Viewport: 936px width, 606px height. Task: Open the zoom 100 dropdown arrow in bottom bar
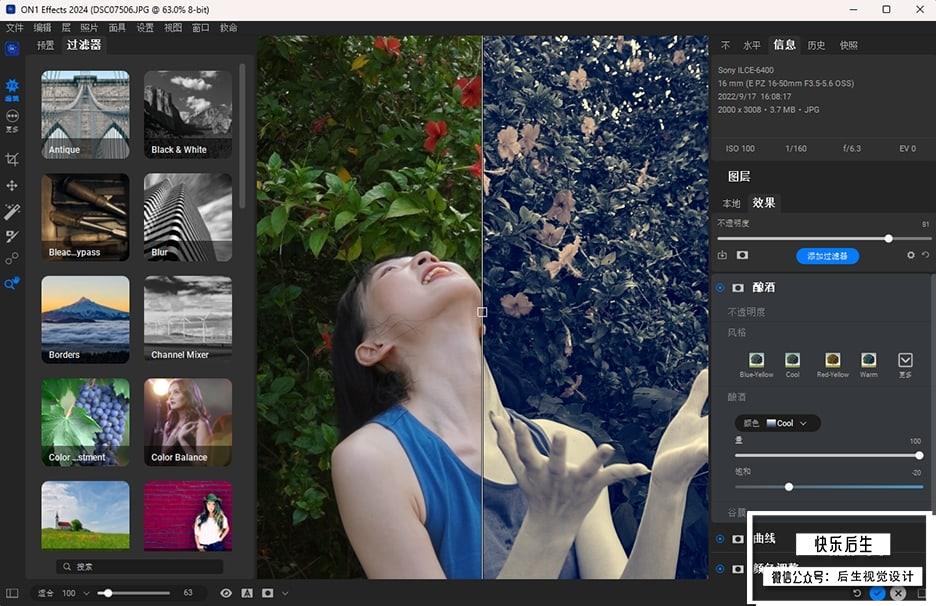(x=87, y=593)
